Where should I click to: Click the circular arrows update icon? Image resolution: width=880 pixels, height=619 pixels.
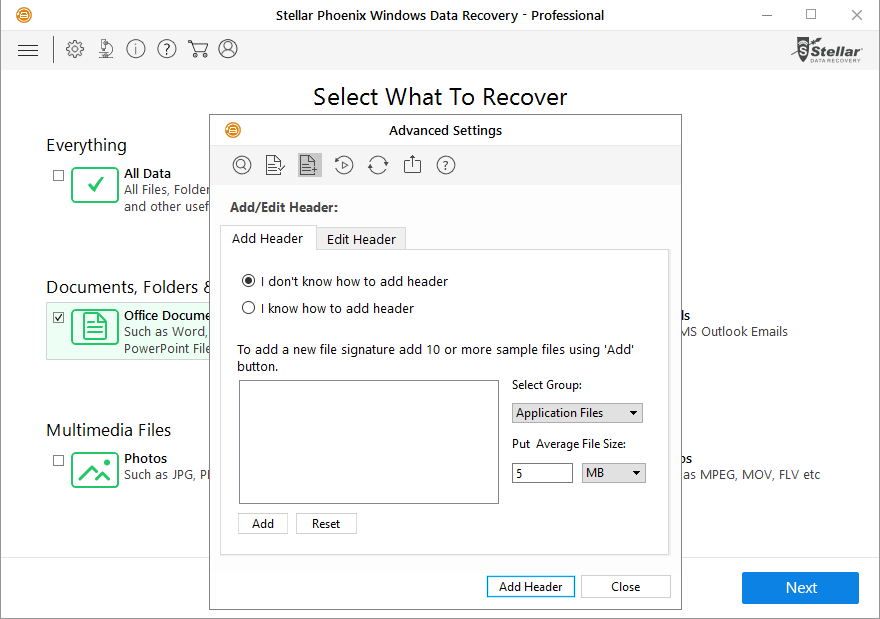tap(378, 165)
